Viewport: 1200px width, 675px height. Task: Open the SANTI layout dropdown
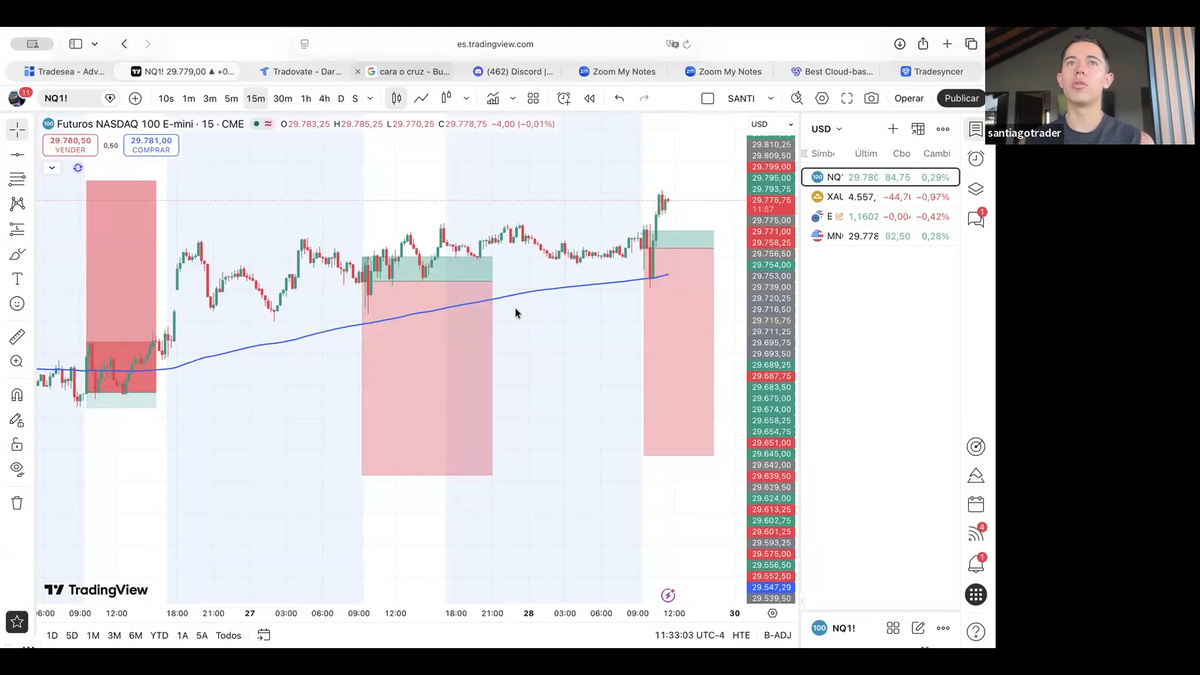tap(771, 98)
